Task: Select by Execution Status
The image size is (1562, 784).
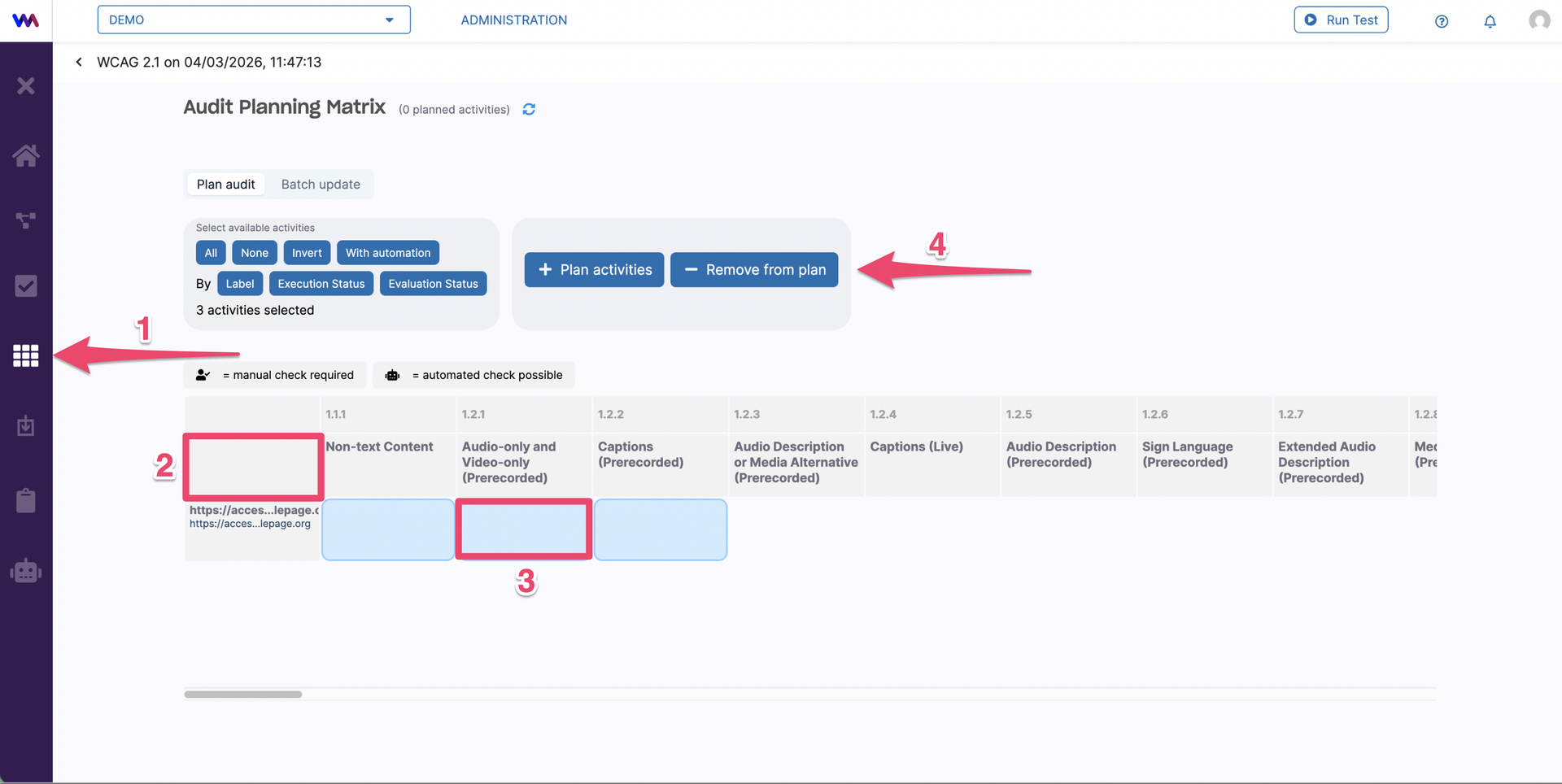Action: point(321,284)
